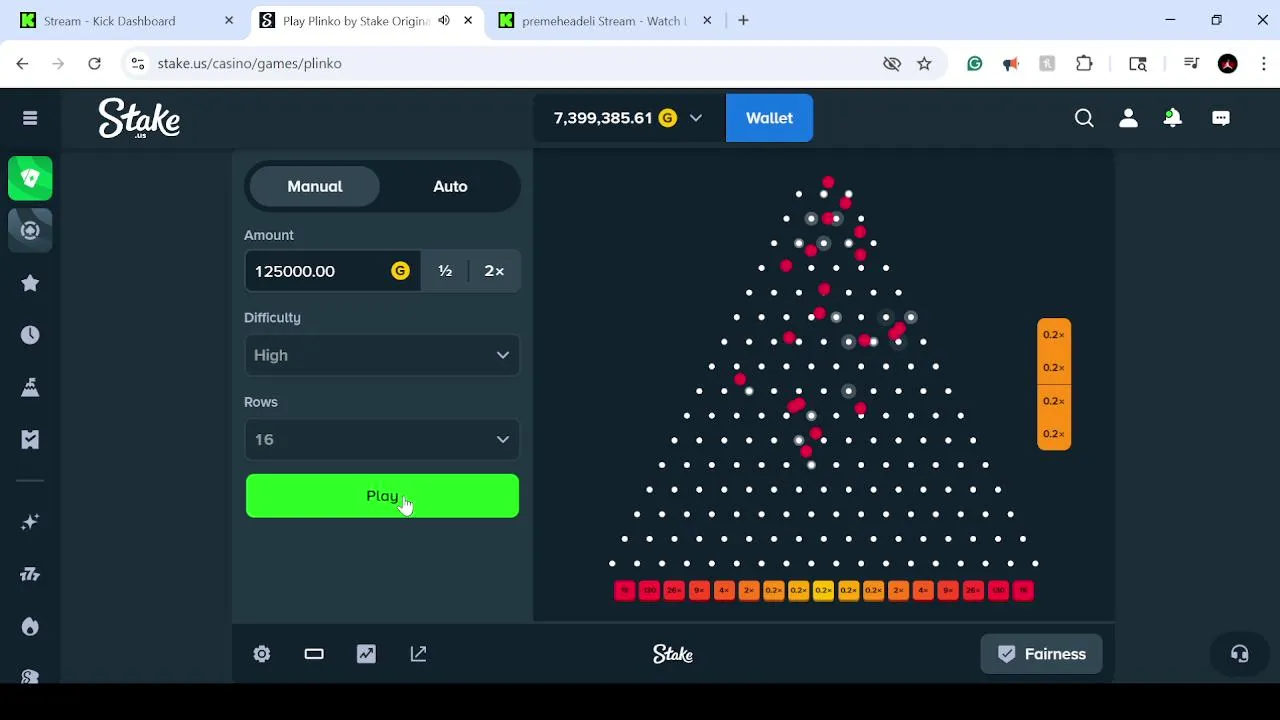Click the yellow center 0.2× bin

(x=823, y=591)
